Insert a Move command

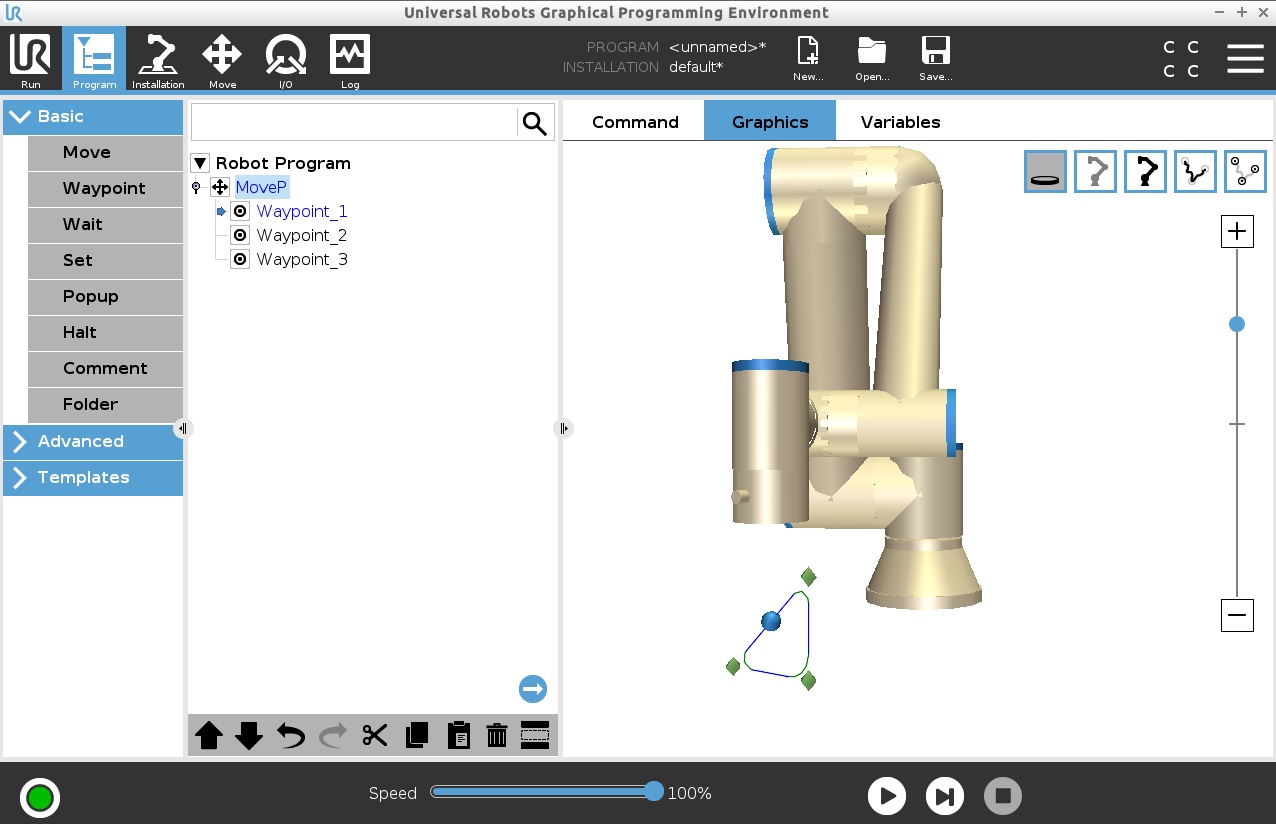[105, 153]
